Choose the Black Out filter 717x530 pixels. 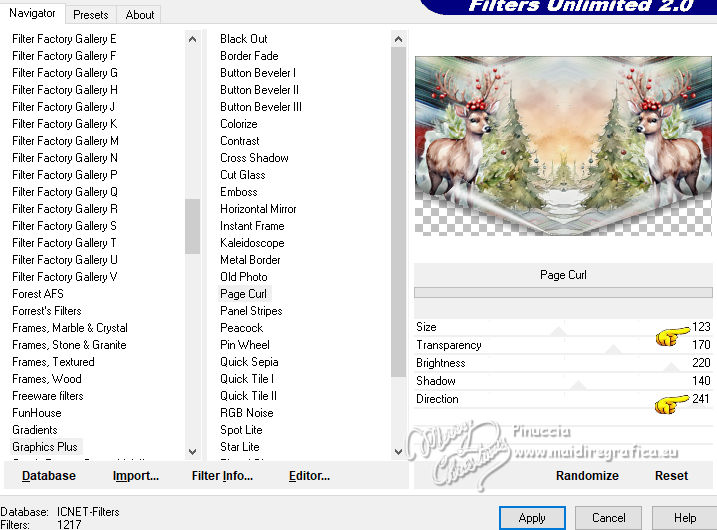click(244, 39)
